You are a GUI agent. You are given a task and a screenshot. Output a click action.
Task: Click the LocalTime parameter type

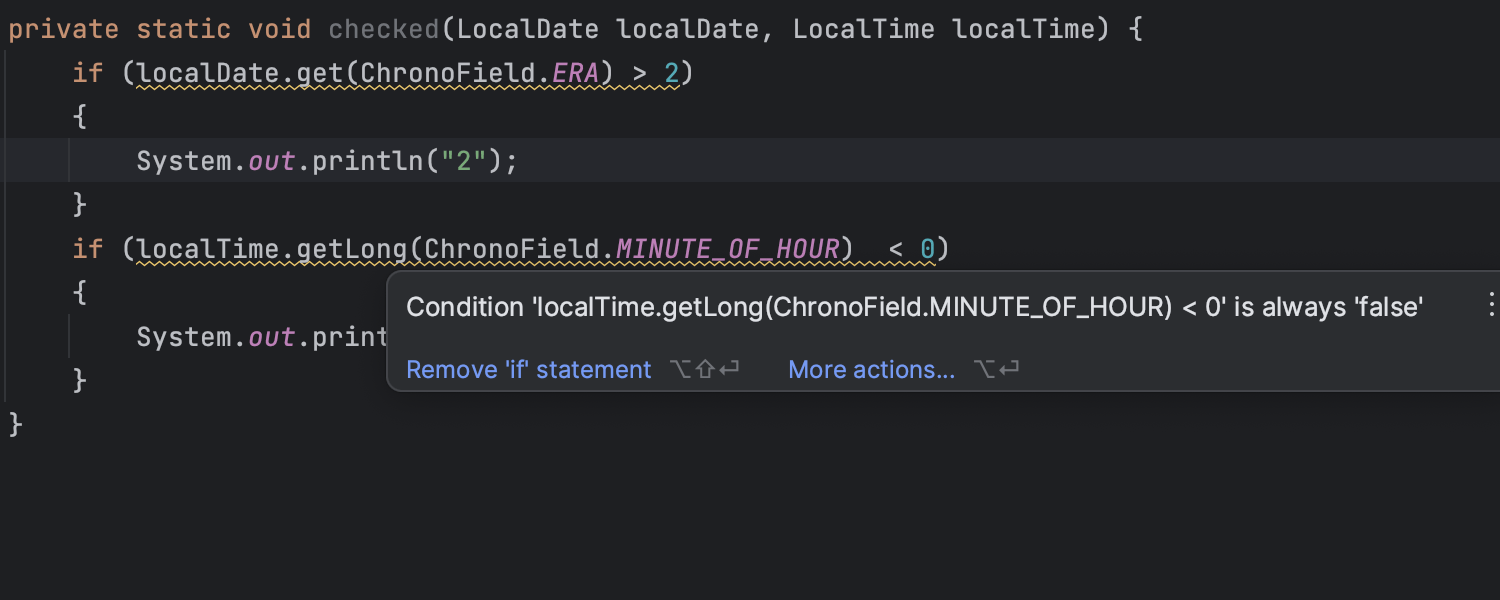tap(863, 29)
